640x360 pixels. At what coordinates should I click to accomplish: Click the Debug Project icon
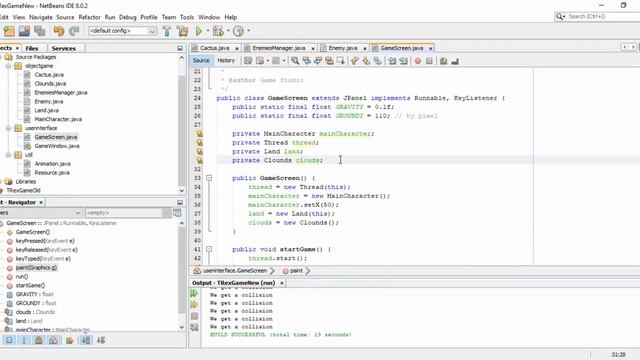point(218,31)
